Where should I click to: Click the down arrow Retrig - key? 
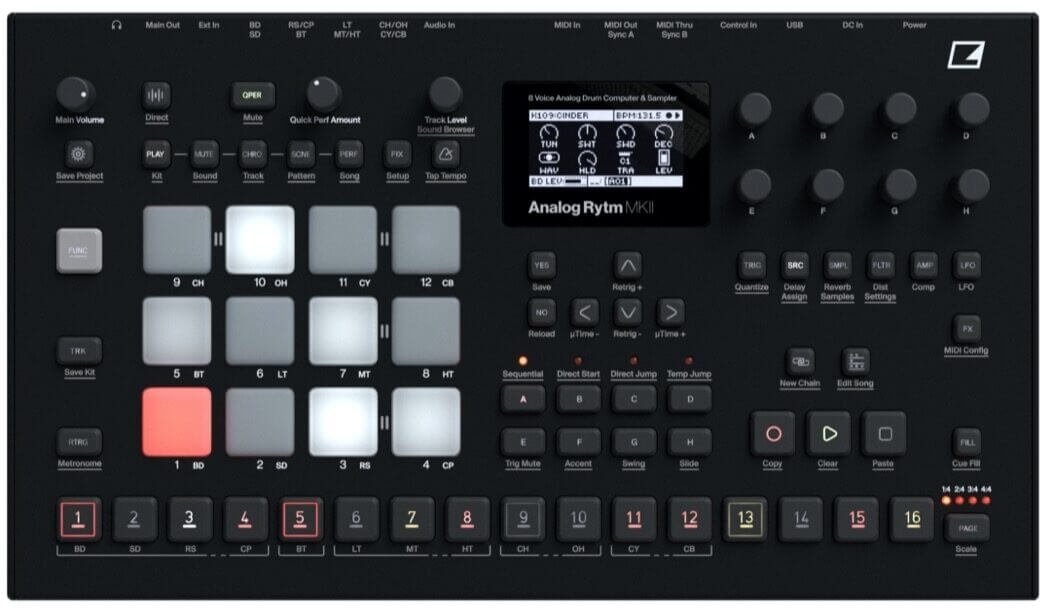pos(628,312)
